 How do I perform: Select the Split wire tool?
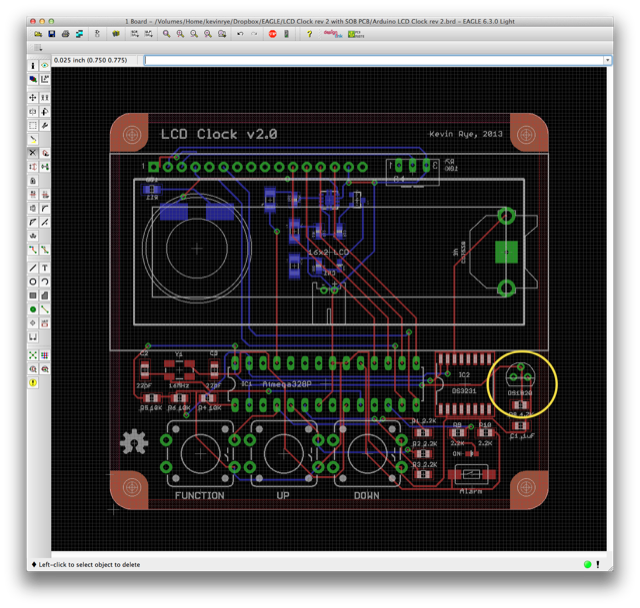(33, 222)
